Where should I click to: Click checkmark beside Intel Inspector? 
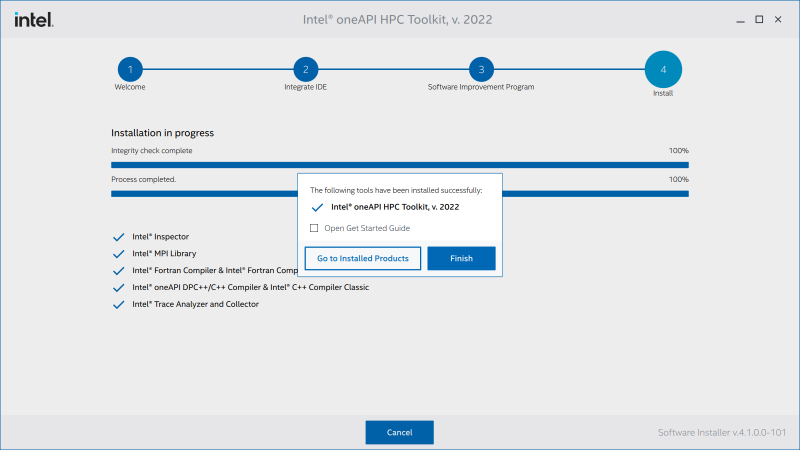119,238
